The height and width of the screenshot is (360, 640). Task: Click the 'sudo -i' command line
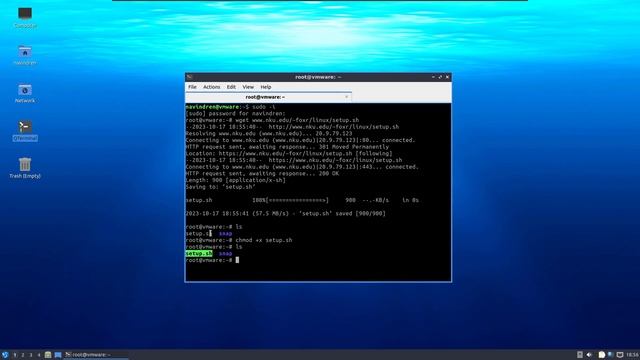(x=230, y=107)
